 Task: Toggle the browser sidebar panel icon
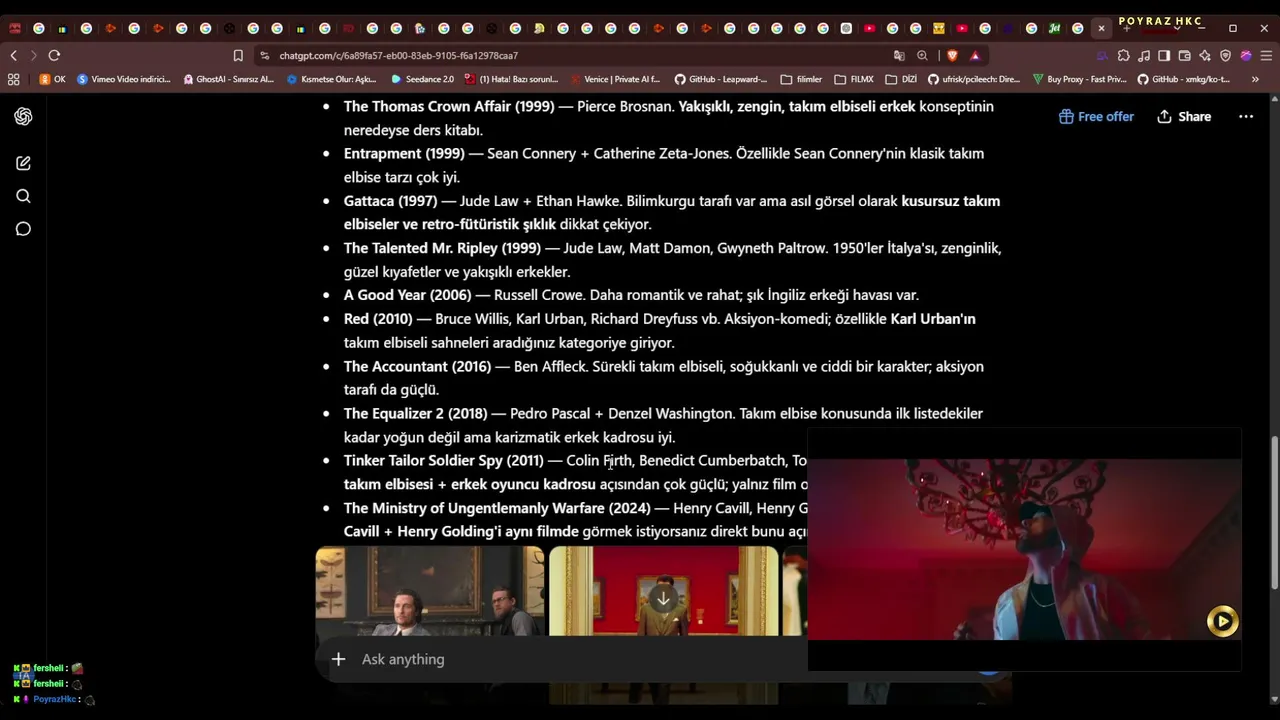click(x=1164, y=56)
